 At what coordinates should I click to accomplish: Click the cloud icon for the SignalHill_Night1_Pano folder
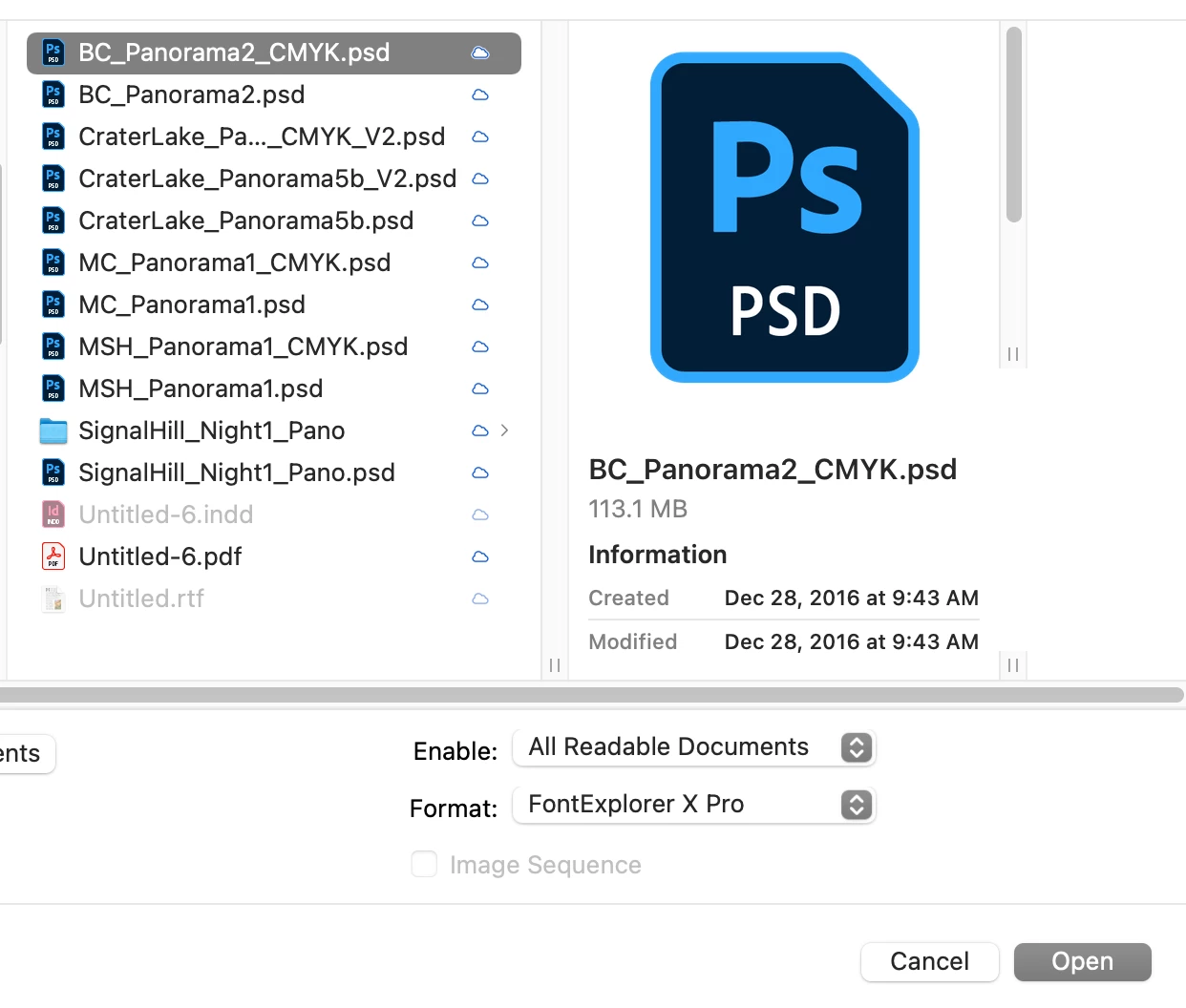point(480,430)
